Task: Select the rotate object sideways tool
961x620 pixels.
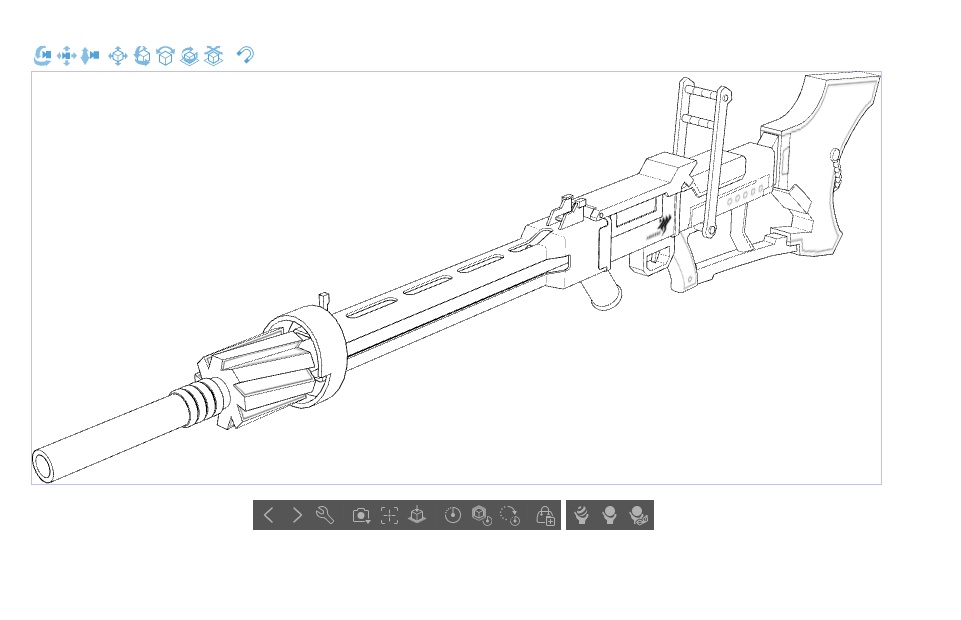Action: pos(165,56)
